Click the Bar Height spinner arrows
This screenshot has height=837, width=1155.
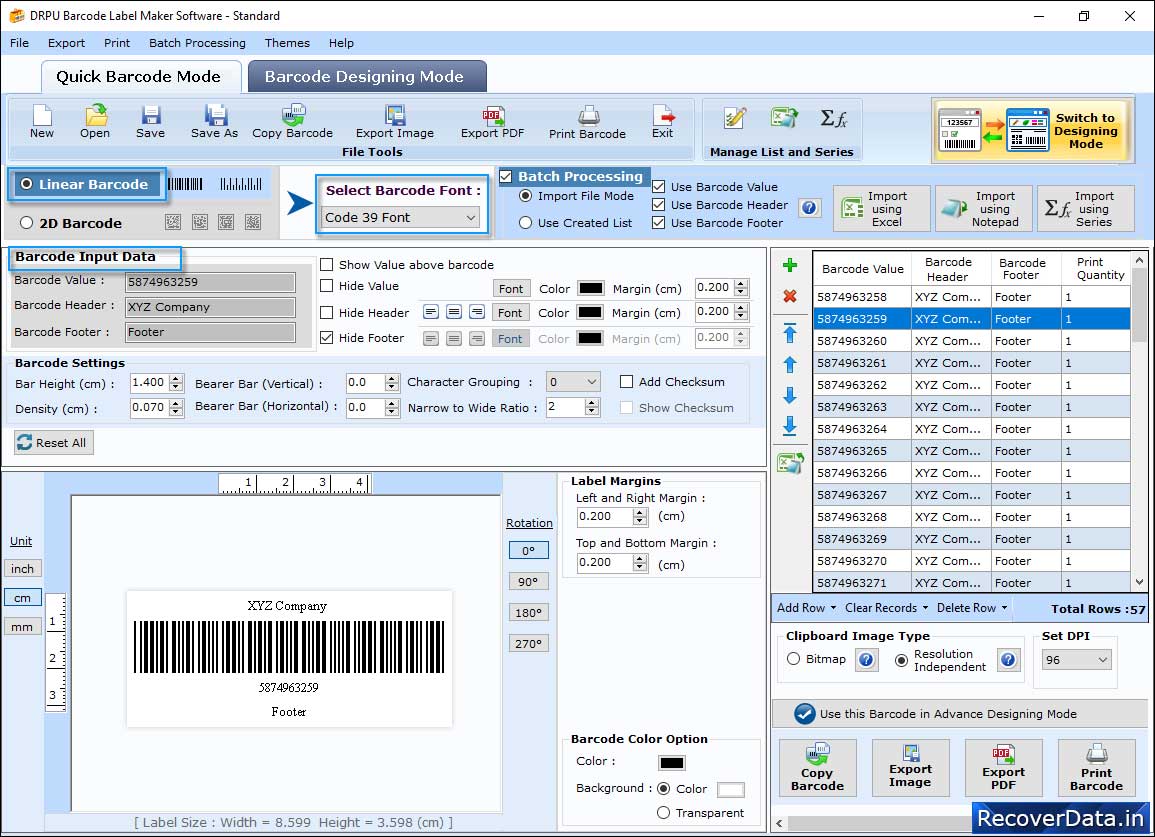175,383
